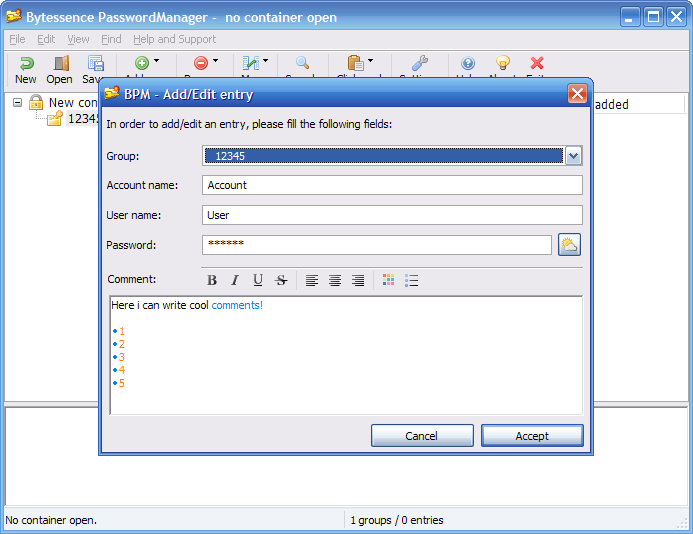Viewport: 693px width, 534px height.
Task: Click the Clipboard toolbar icon
Action: (x=355, y=63)
